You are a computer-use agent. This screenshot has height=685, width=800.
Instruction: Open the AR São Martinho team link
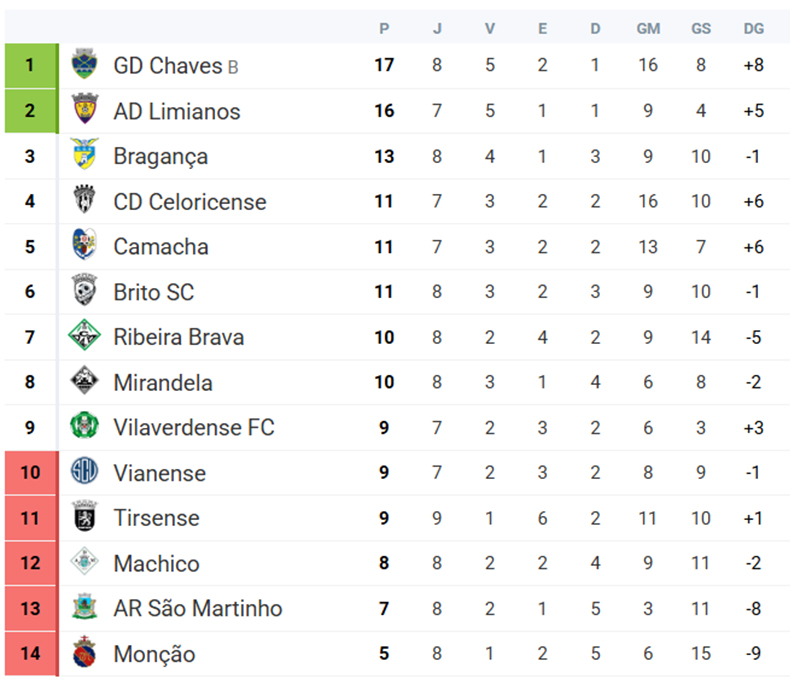197,609
